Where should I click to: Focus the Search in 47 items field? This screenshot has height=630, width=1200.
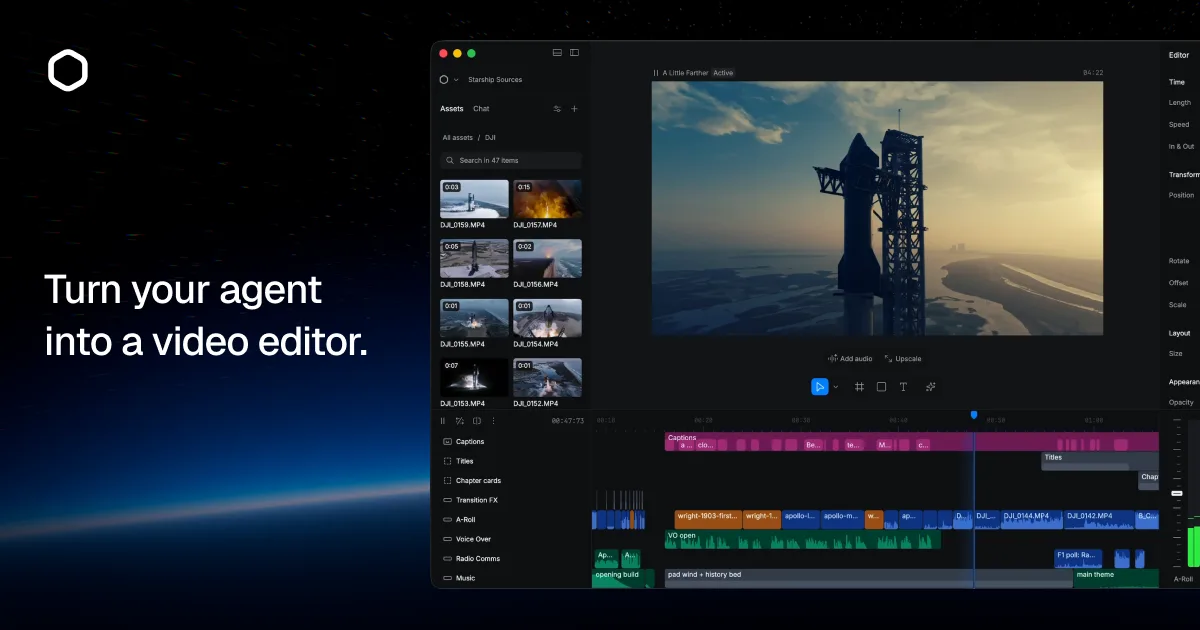[511, 160]
